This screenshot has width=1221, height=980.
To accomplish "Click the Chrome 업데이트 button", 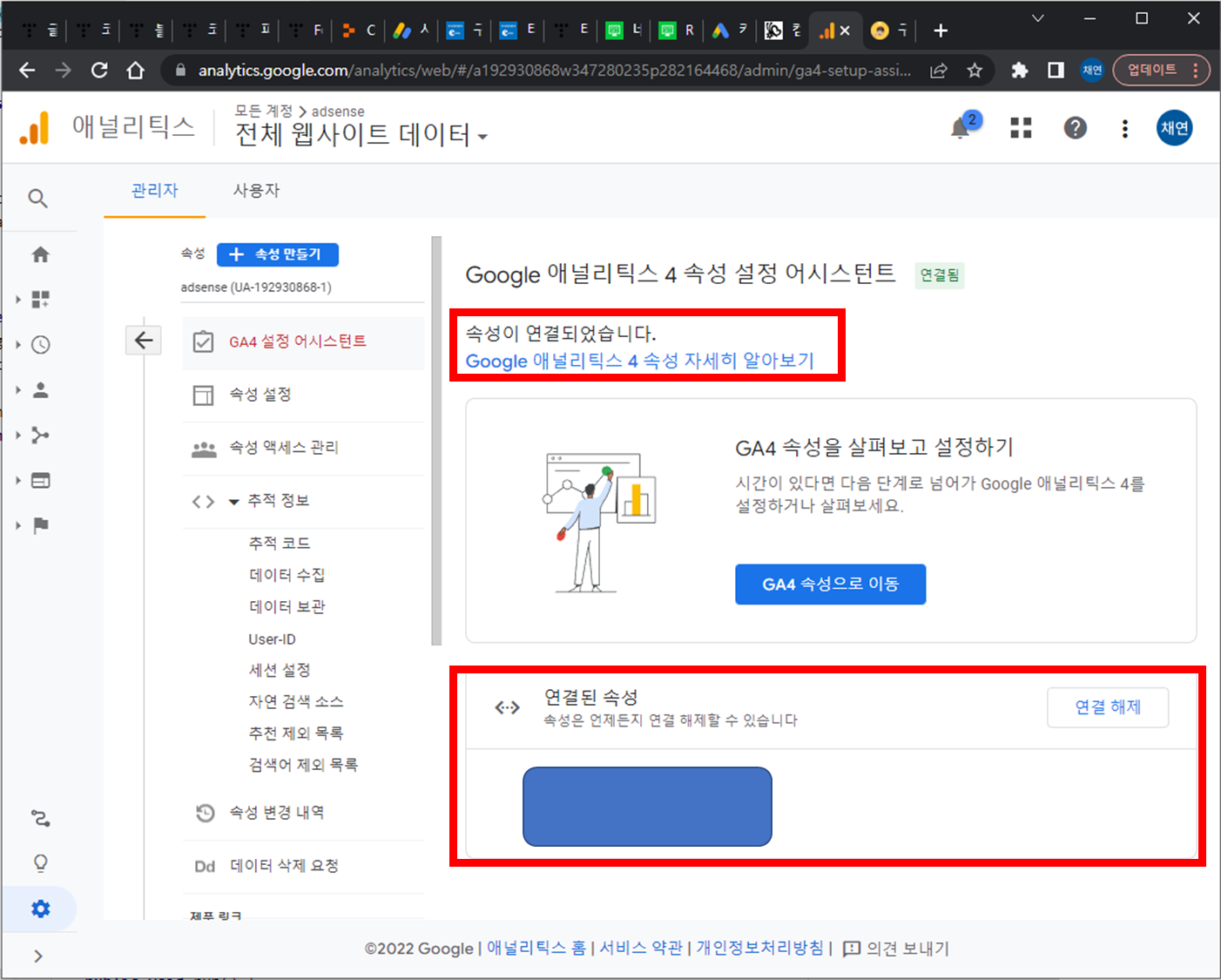I will [1161, 71].
